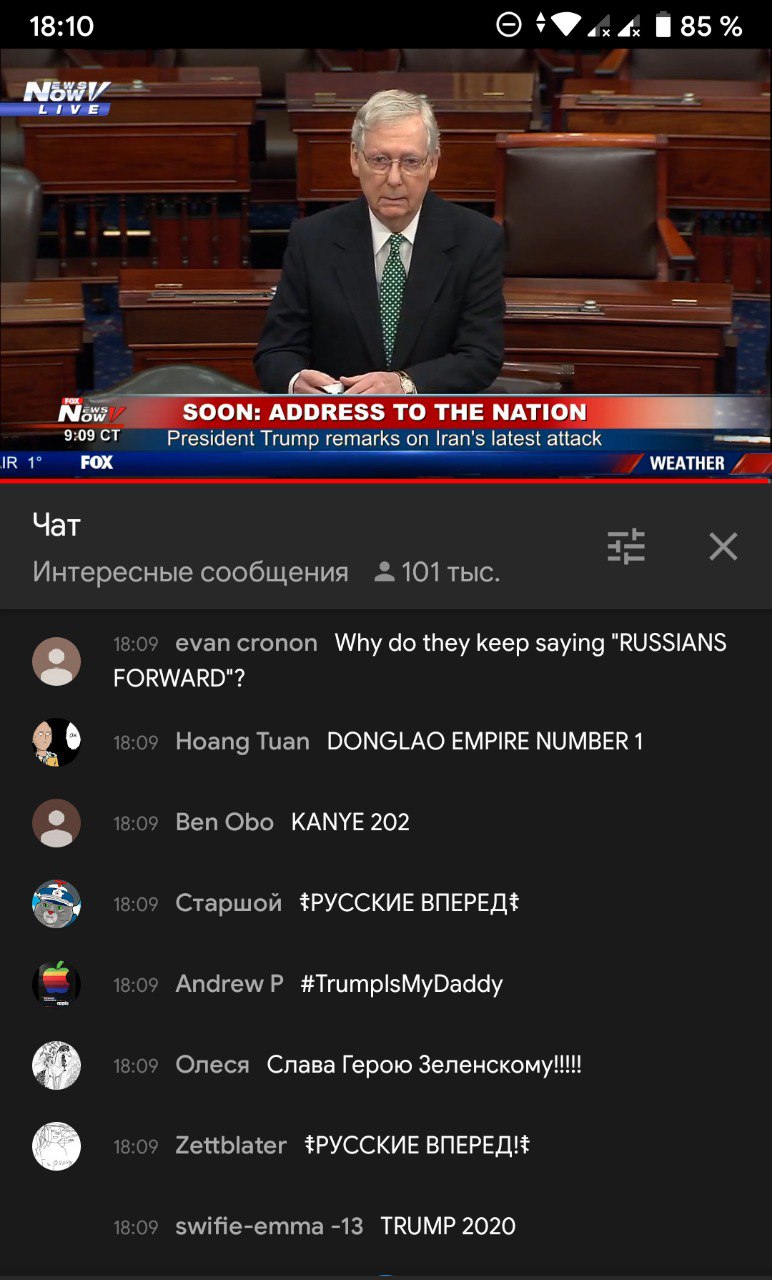Tap evan cronon's avatar

click(57, 661)
